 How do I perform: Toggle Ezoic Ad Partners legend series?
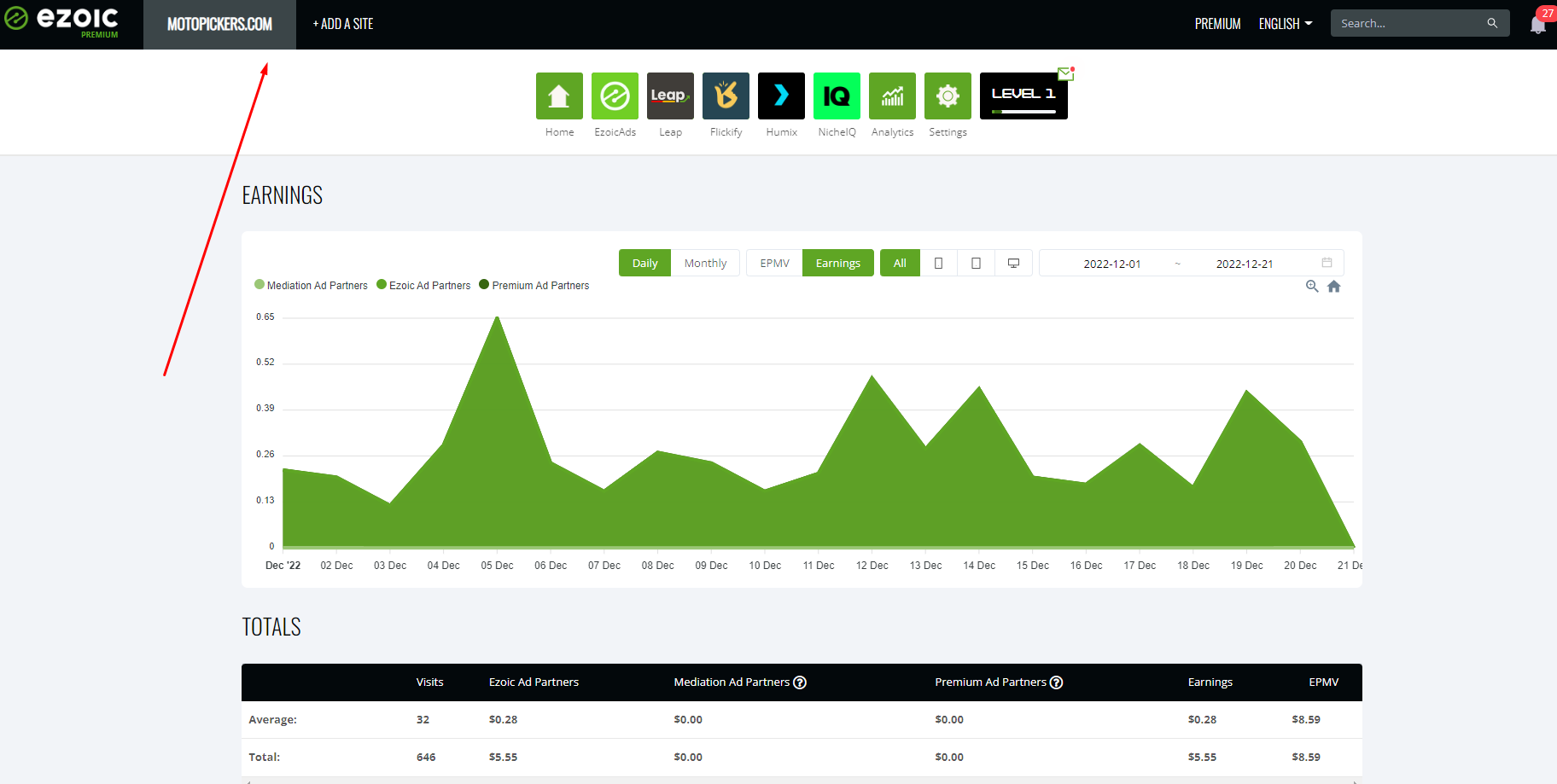(423, 285)
